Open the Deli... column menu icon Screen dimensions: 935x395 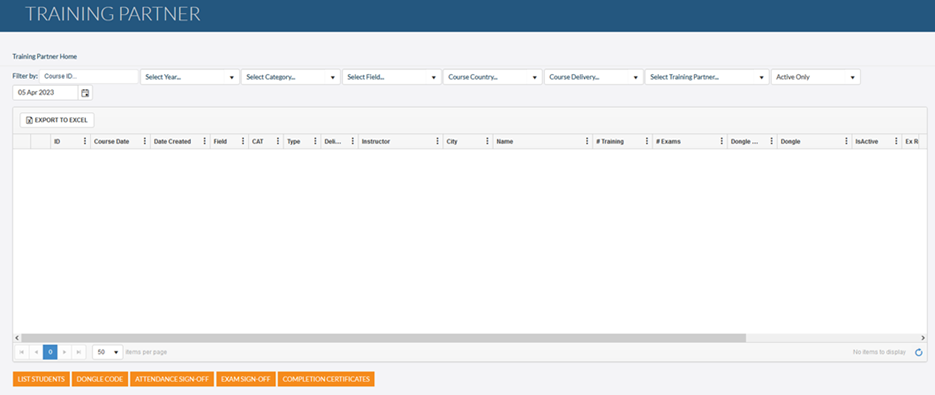pos(352,141)
